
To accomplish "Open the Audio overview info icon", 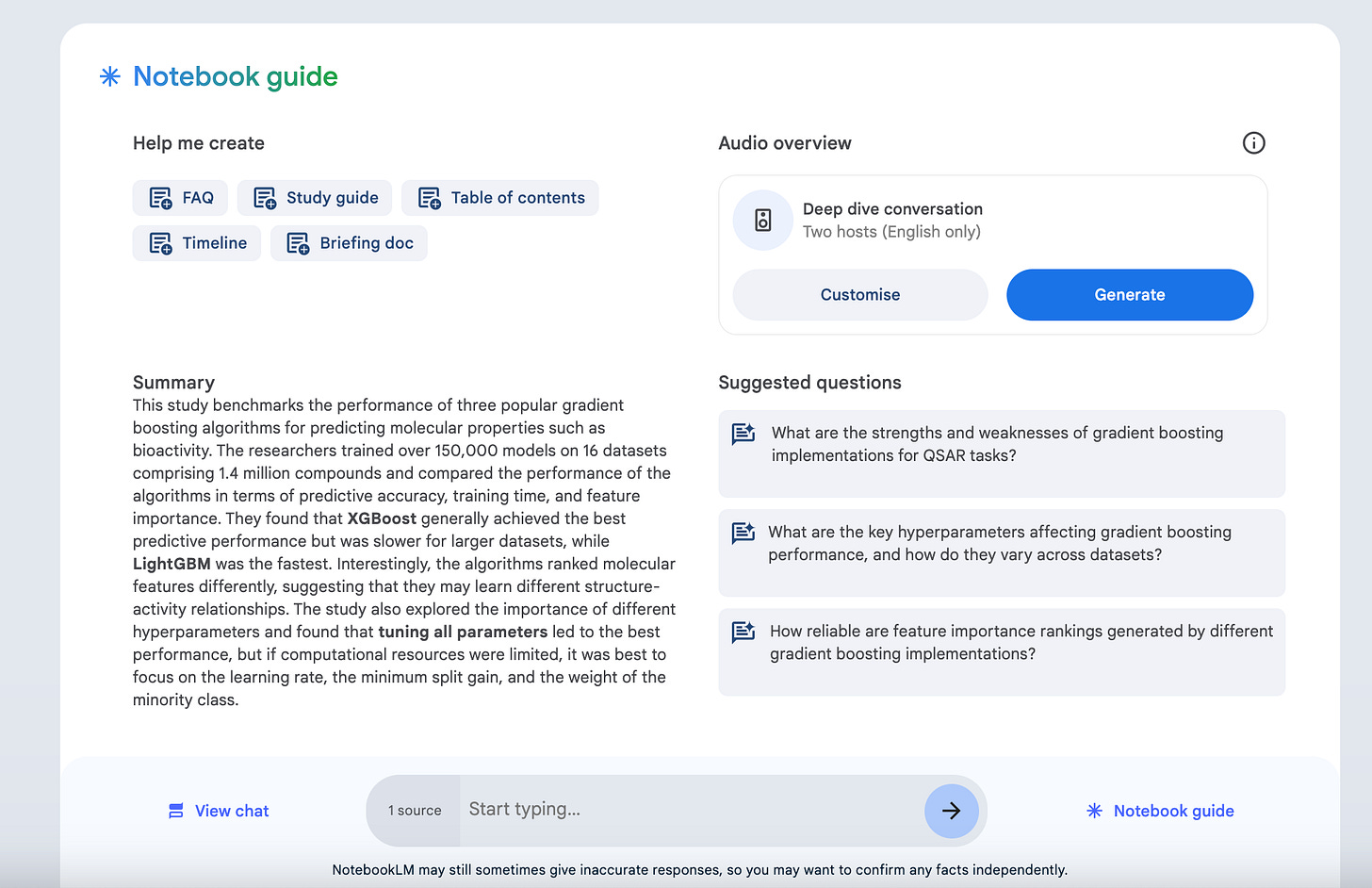I will [1253, 142].
